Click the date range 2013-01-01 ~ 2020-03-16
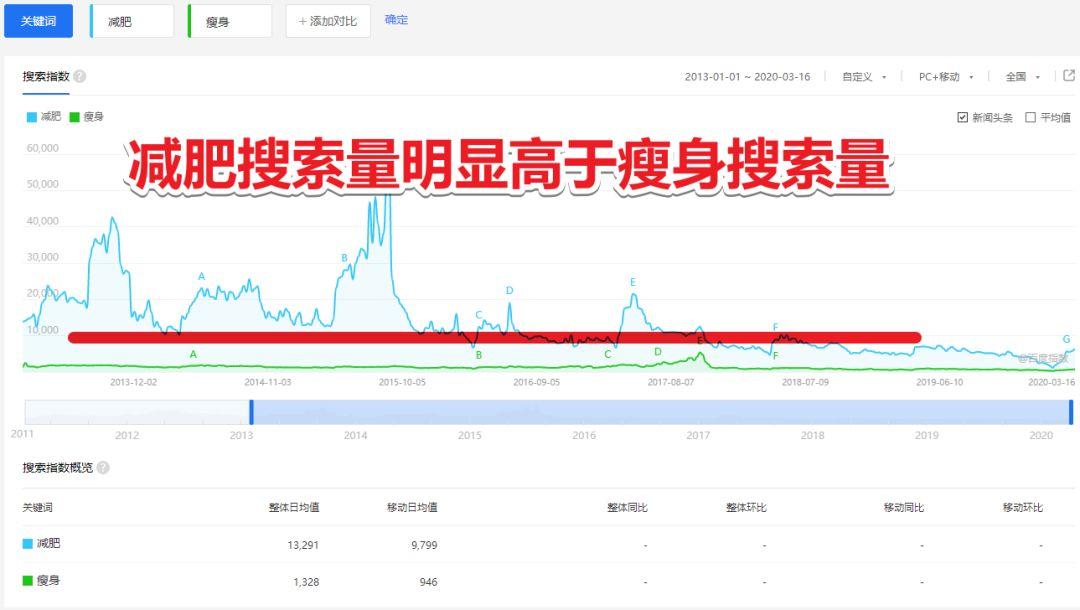 [x=747, y=77]
